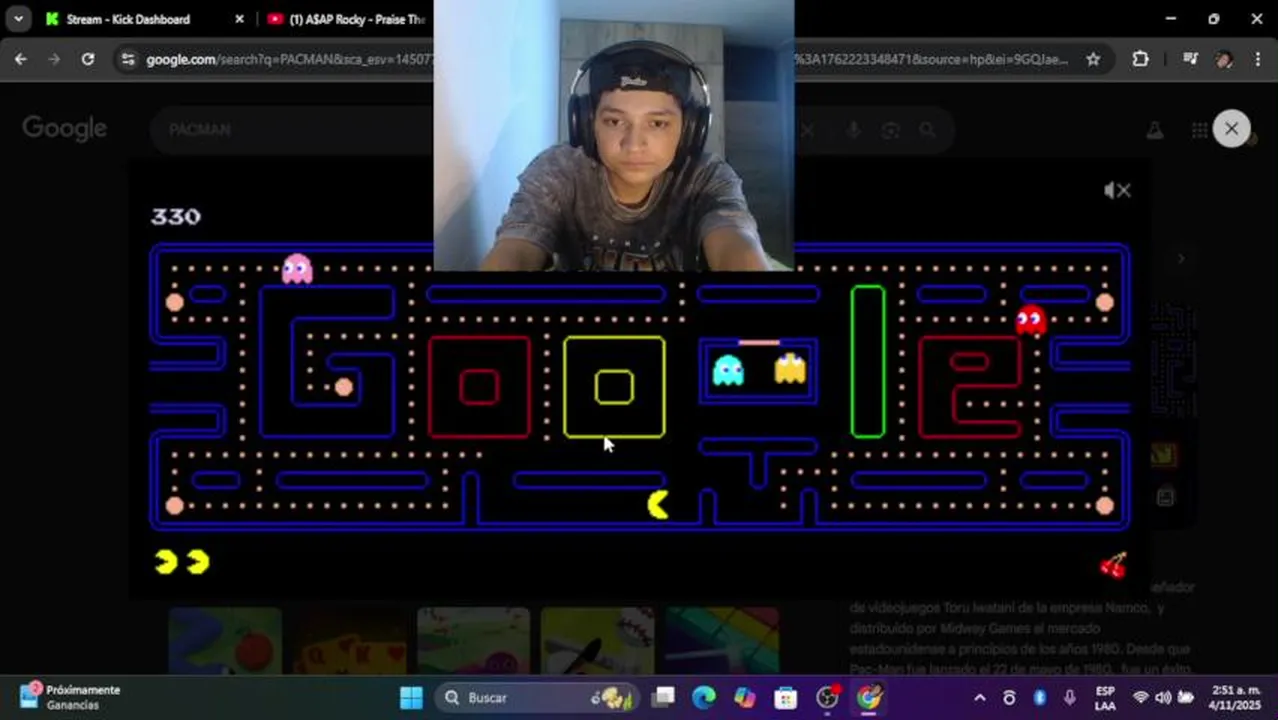Click the pink ghost Pinky

[x=297, y=269]
